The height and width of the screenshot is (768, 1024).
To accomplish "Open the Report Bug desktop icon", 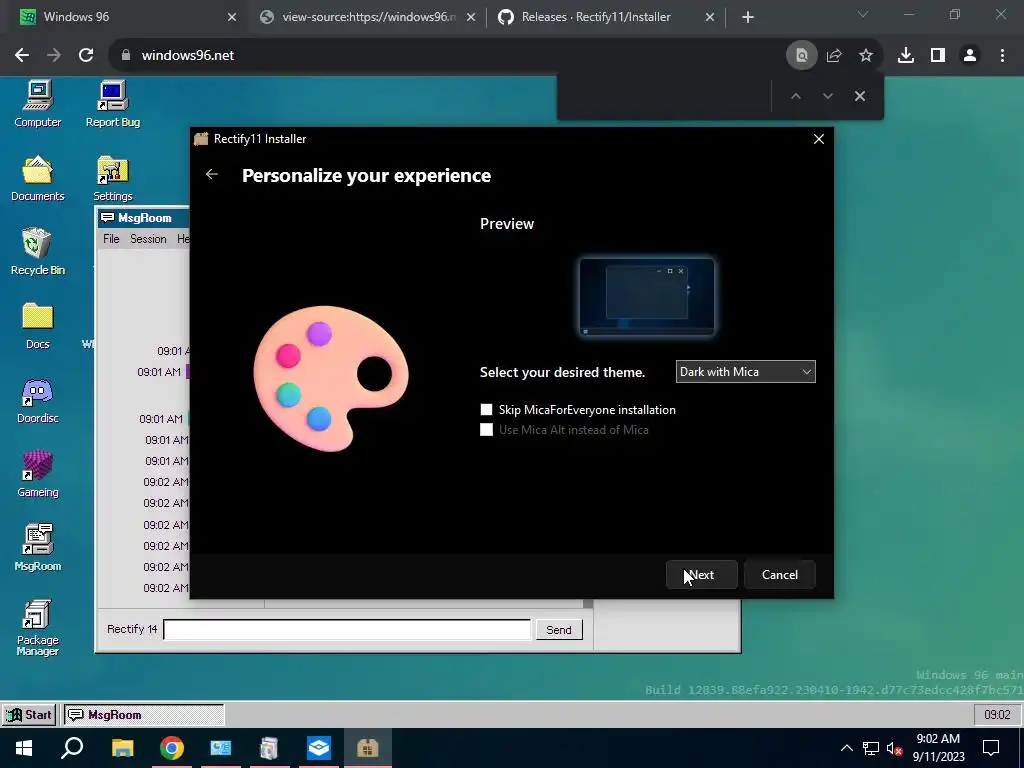I will 112,104.
